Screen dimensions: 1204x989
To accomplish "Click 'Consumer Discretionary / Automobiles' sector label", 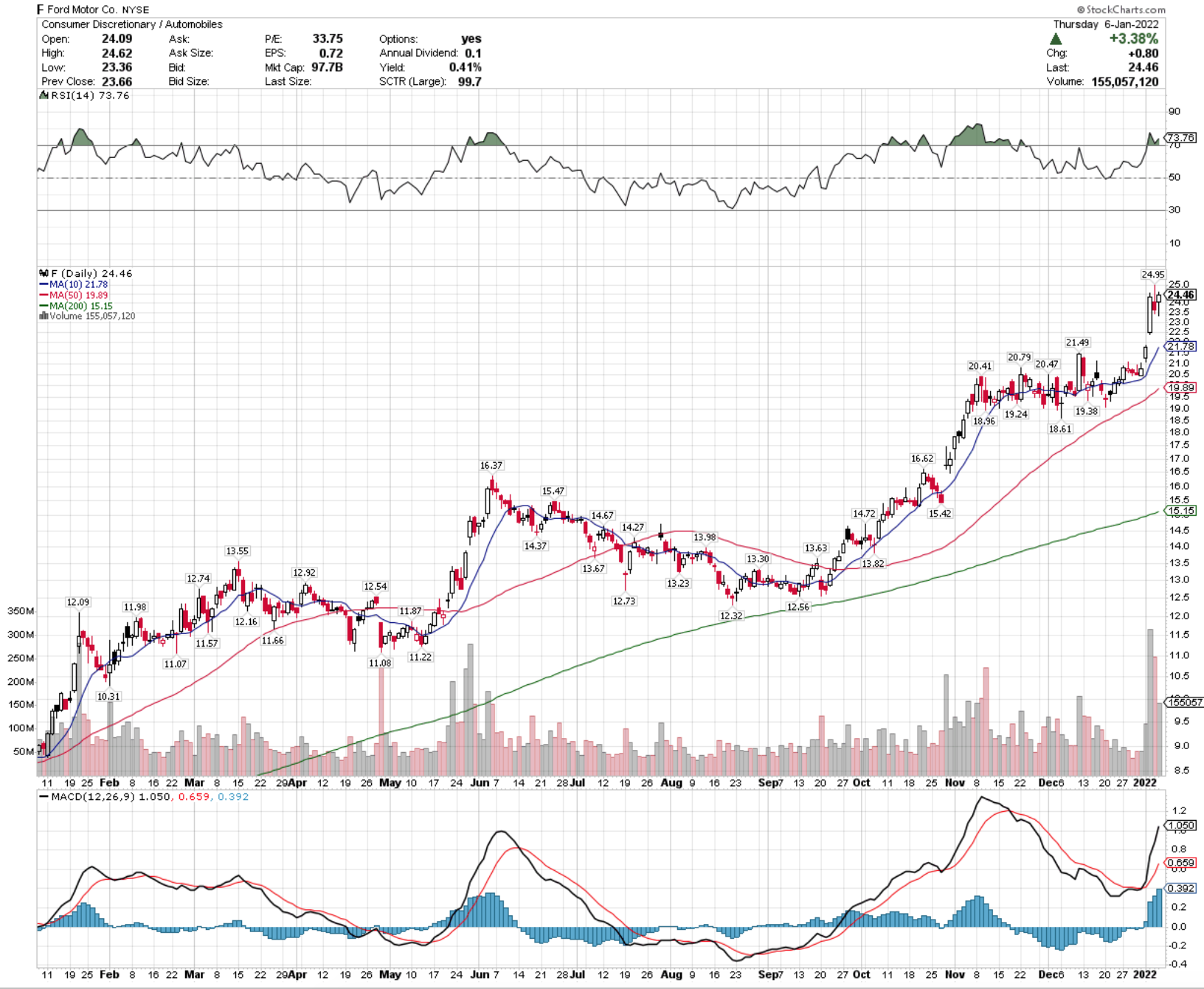I will [x=132, y=24].
